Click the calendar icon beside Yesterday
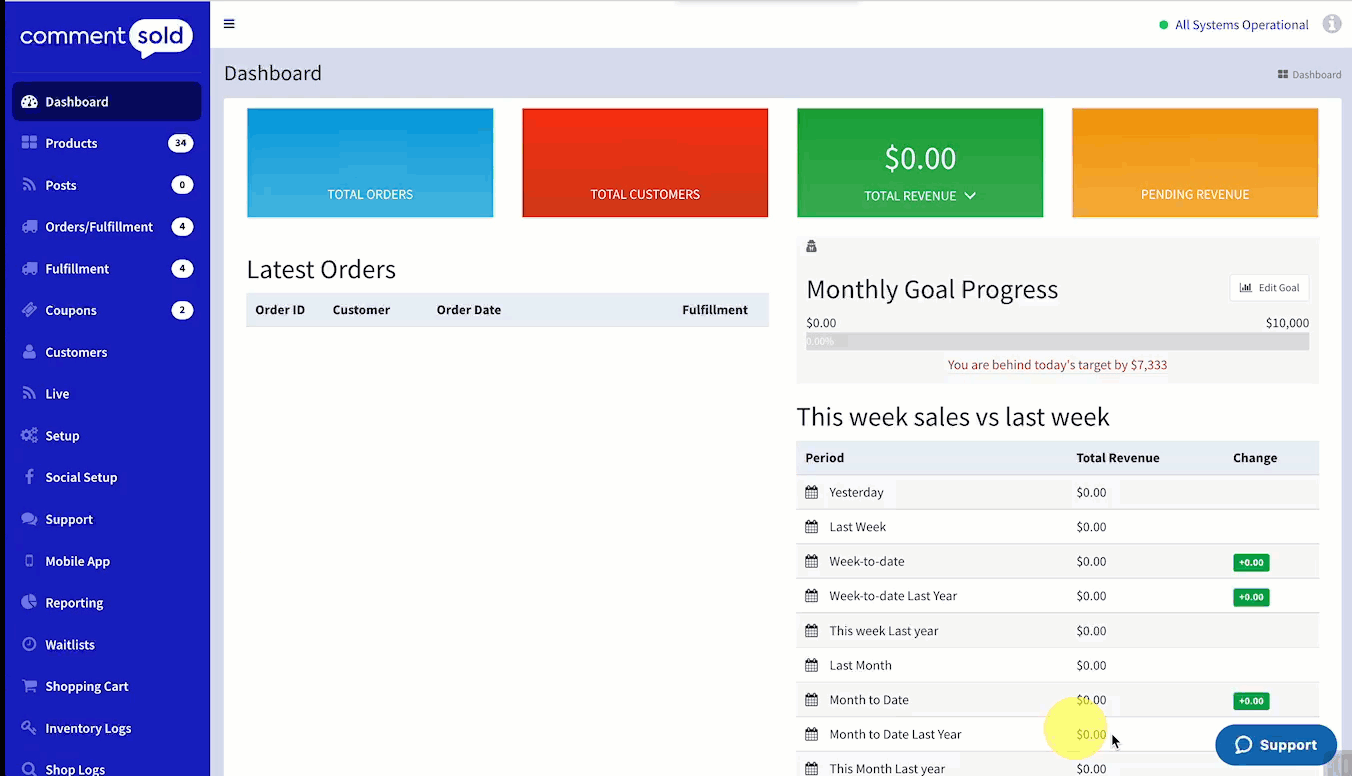The width and height of the screenshot is (1352, 776). pos(812,492)
